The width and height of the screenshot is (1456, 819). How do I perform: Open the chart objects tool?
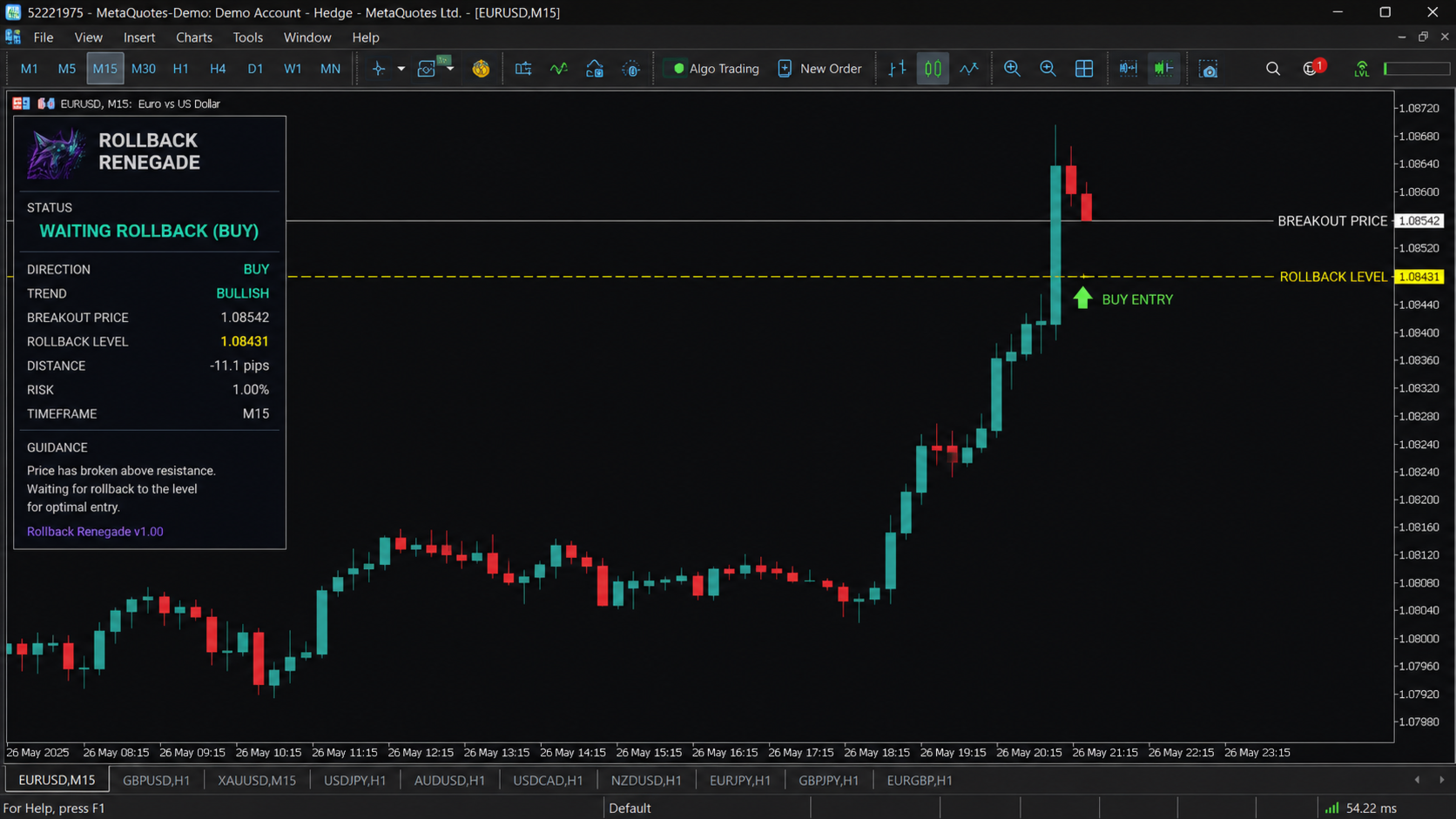click(427, 69)
